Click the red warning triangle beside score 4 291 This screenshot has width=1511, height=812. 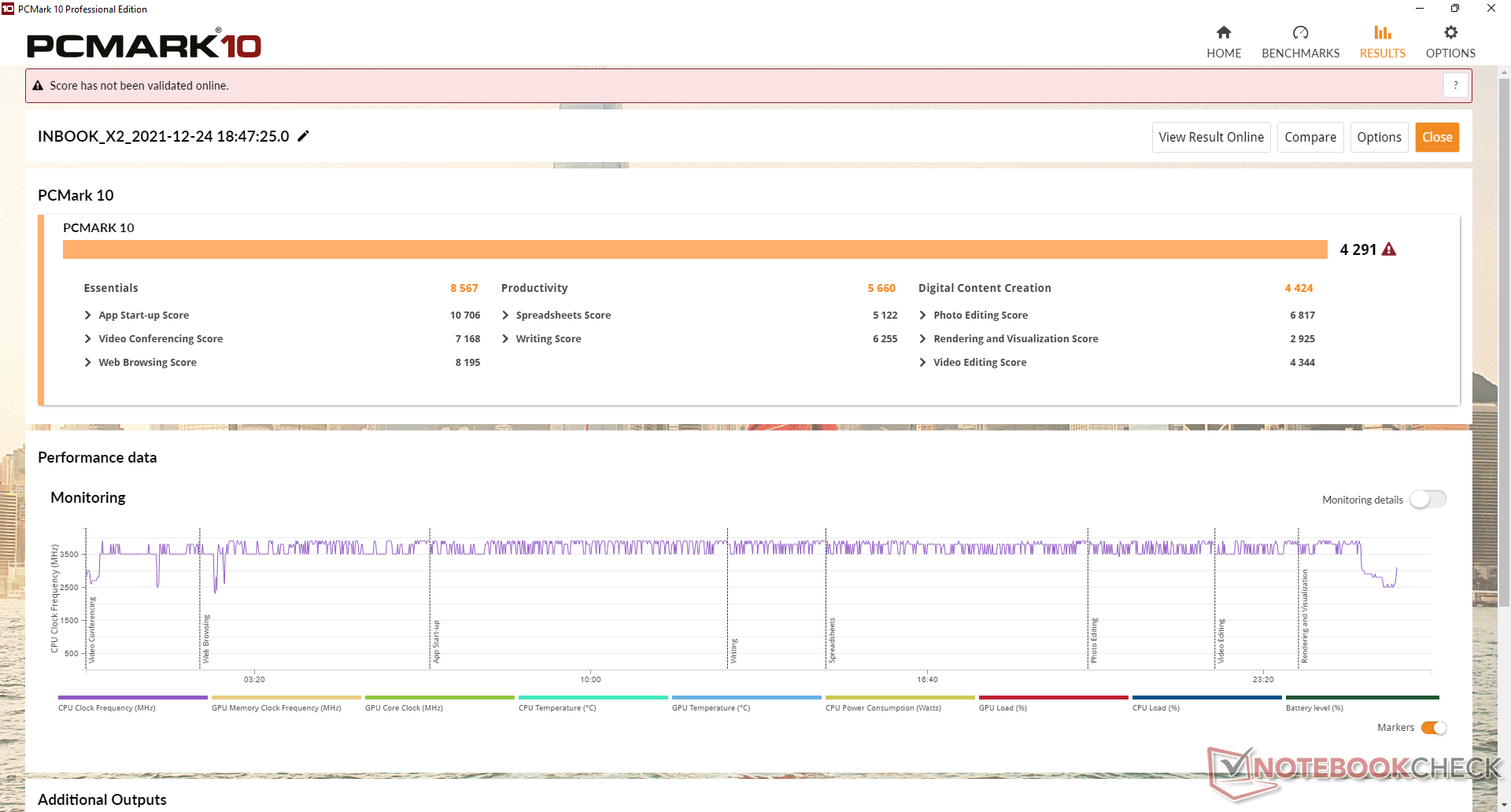[x=1389, y=249]
